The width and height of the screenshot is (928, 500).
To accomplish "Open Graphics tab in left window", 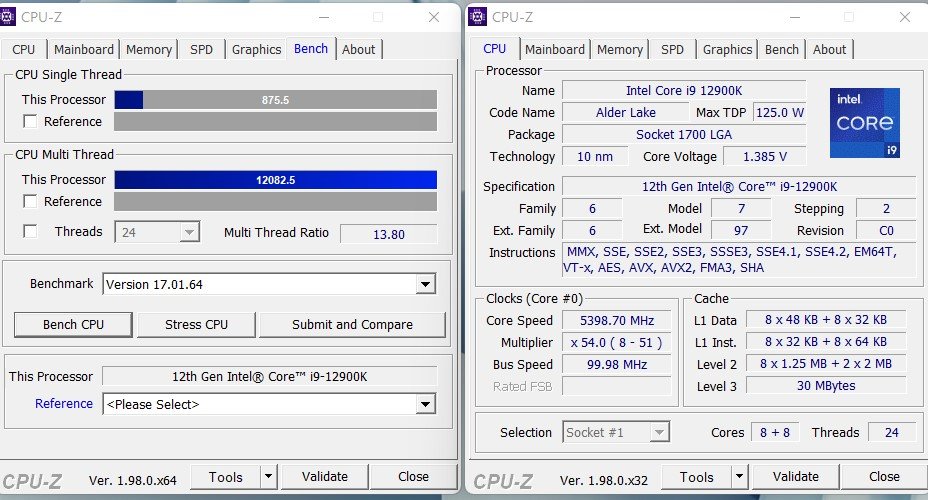I will pos(256,49).
